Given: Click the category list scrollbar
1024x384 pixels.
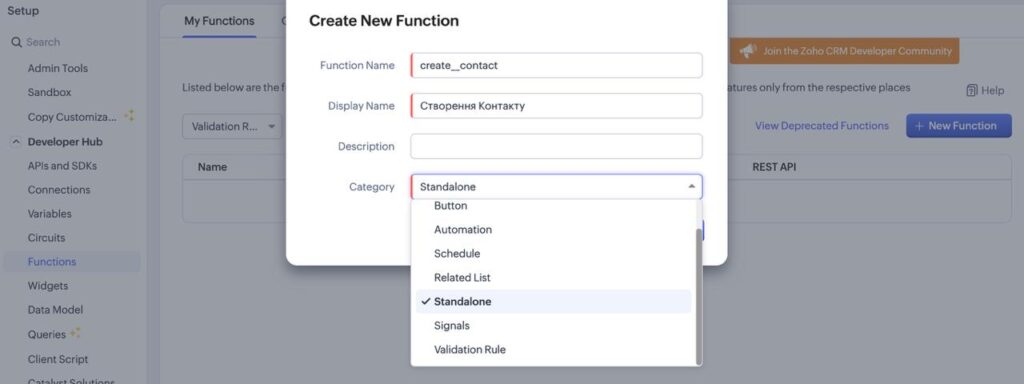Looking at the screenshot, I should coord(699,294).
